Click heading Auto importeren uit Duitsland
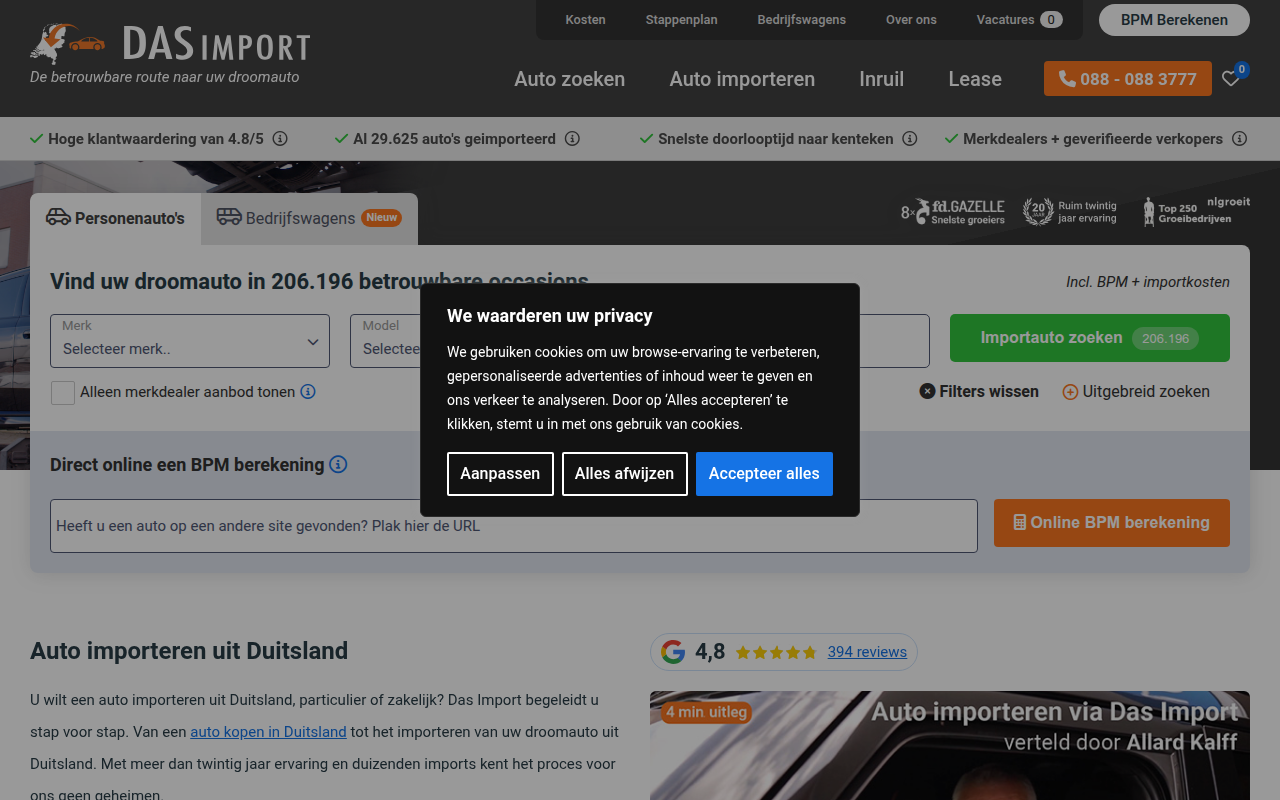Image resolution: width=1280 pixels, height=800 pixels. tap(189, 651)
